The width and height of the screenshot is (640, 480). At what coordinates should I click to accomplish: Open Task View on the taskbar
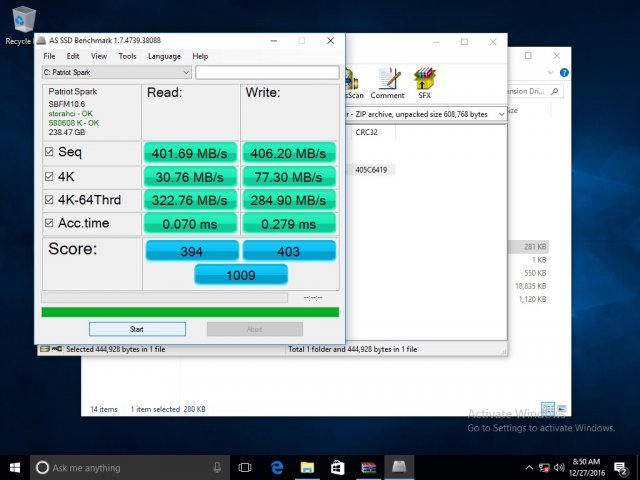[245, 467]
